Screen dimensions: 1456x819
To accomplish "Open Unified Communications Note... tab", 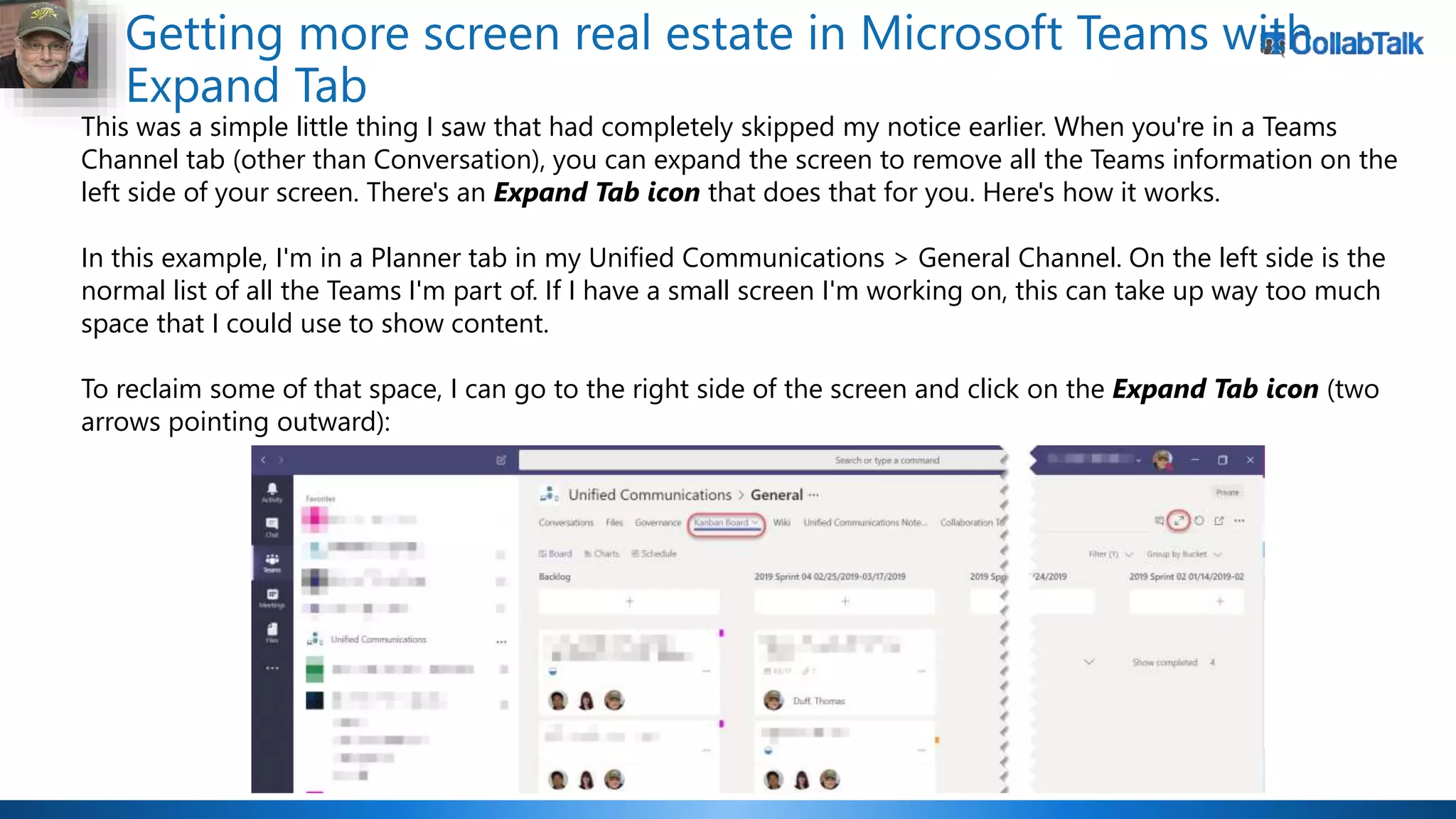I will (x=865, y=523).
